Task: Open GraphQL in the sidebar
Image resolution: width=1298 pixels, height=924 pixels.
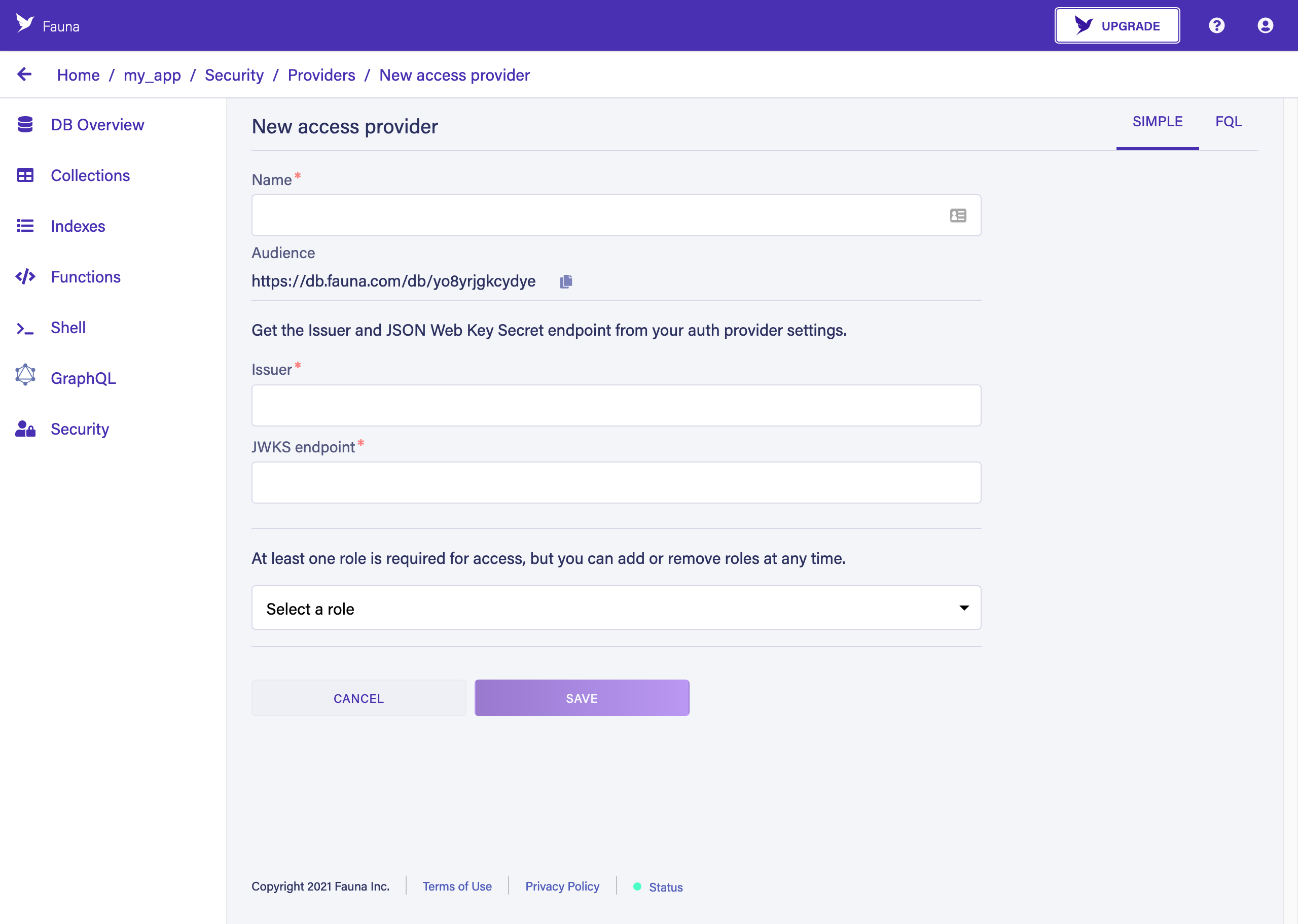Action: pyautogui.click(x=83, y=378)
